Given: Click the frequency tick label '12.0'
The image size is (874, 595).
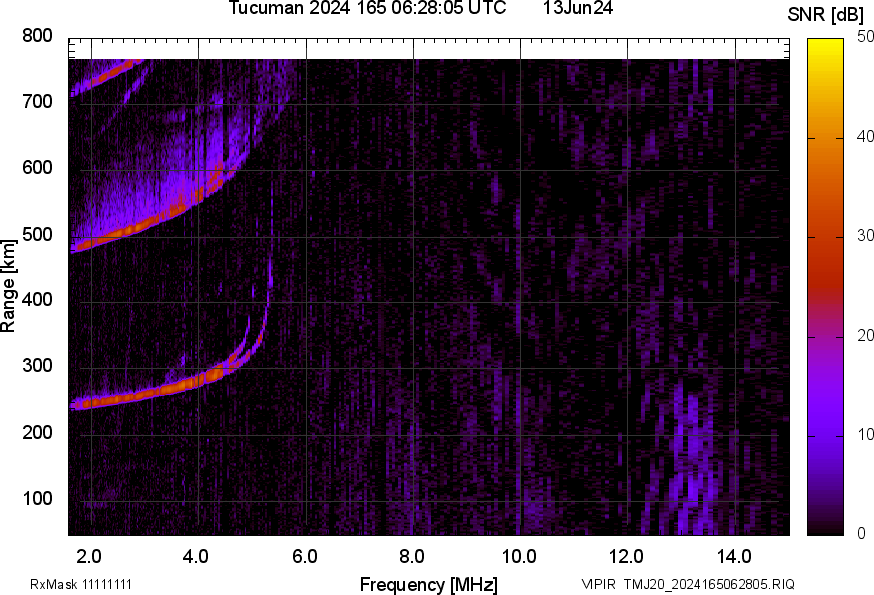Looking at the screenshot, I should pyautogui.click(x=626, y=557).
